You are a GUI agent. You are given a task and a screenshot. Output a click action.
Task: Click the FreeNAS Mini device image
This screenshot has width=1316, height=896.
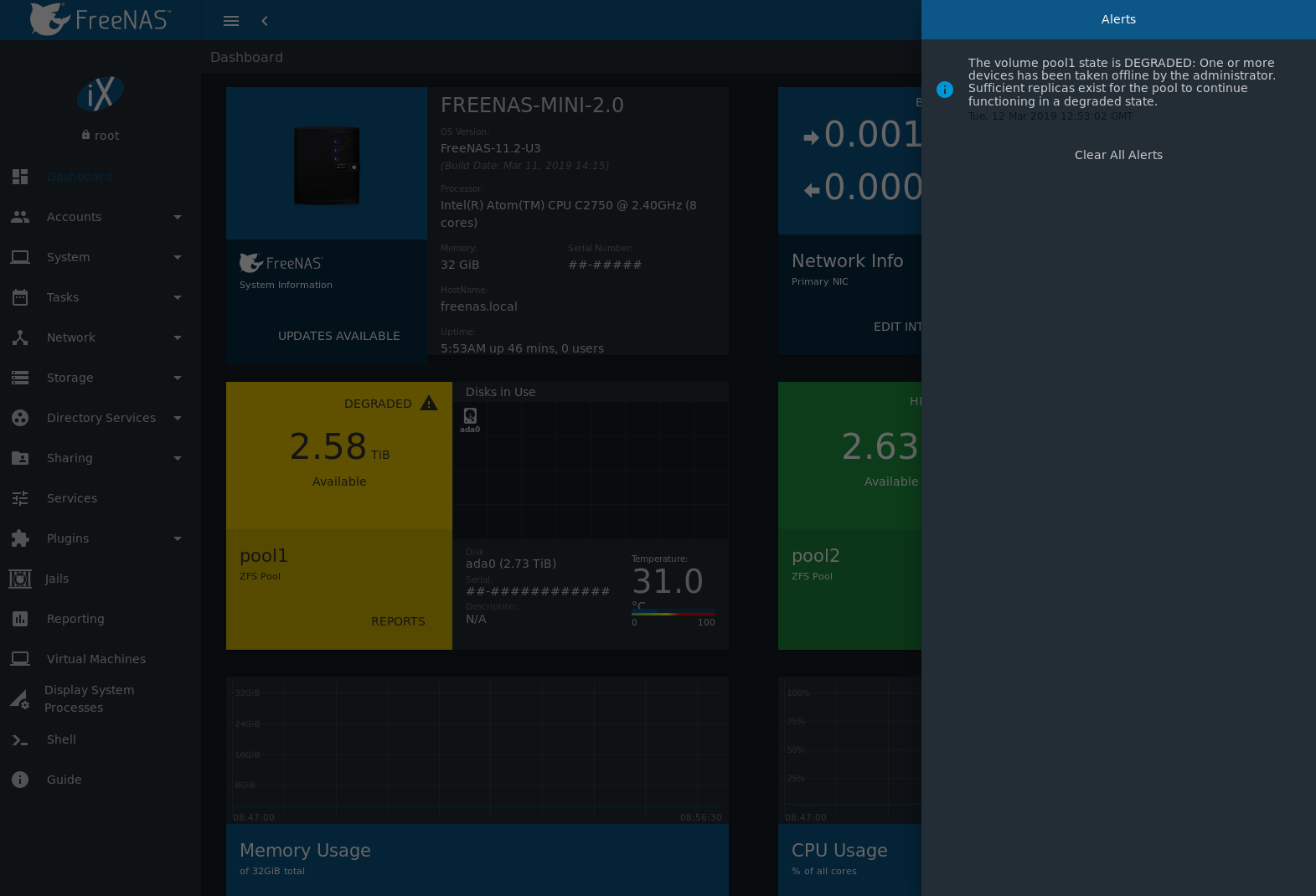pos(327,165)
